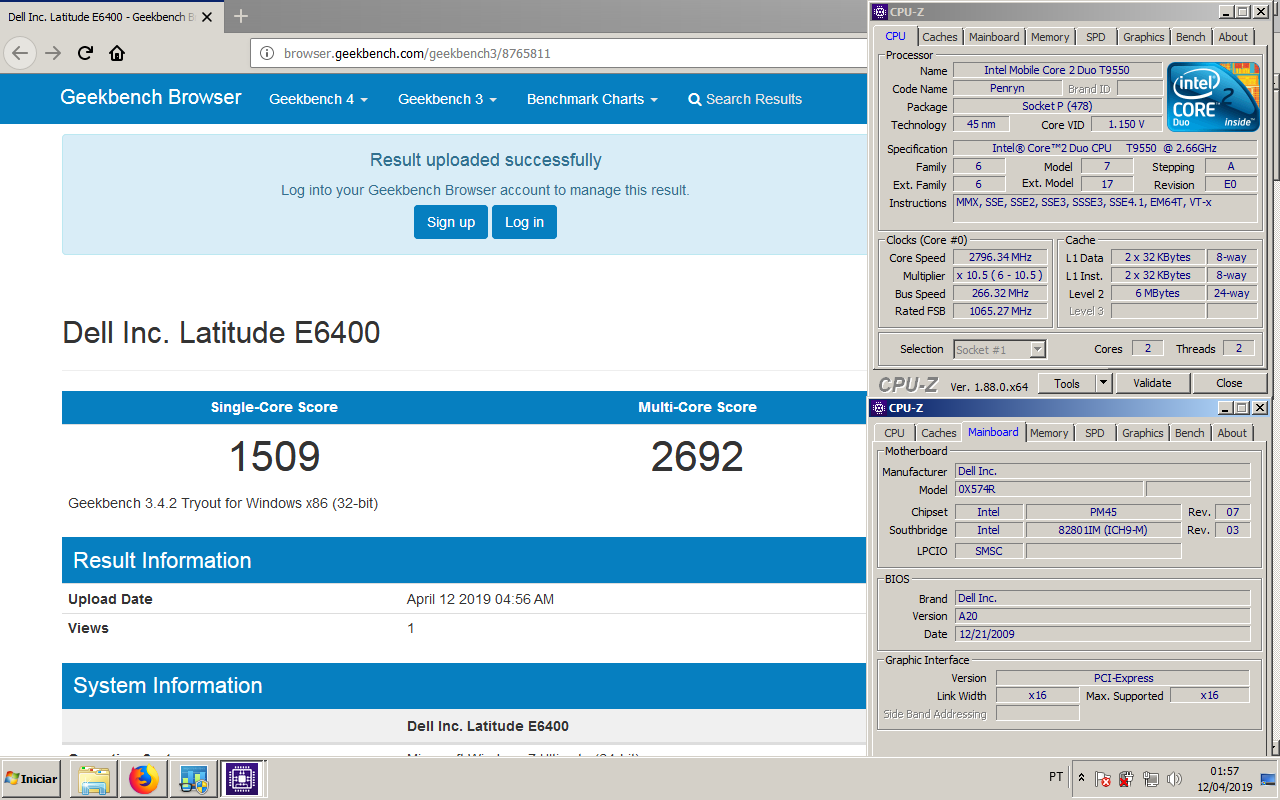The image size is (1280, 800).
Task: Click the Level 2 cache 6 MBytes value
Action: point(1157,293)
